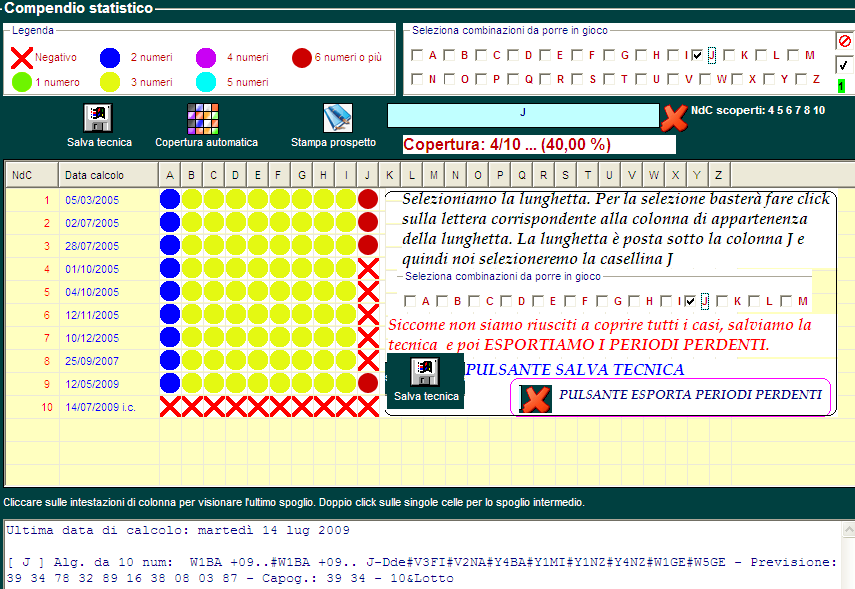This screenshot has width=855, height=589.
Task: Click the red X in row 10 column J
Action: [368, 406]
